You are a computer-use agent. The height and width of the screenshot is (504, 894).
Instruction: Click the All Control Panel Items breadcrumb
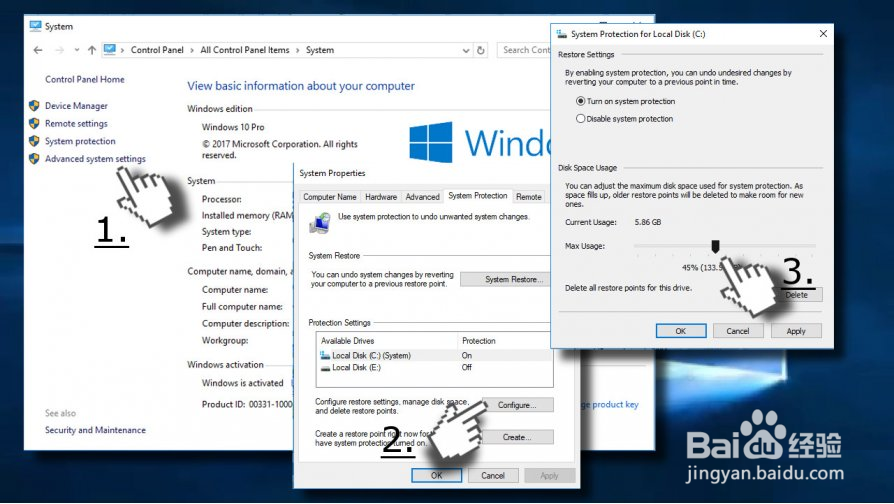[x=245, y=50]
